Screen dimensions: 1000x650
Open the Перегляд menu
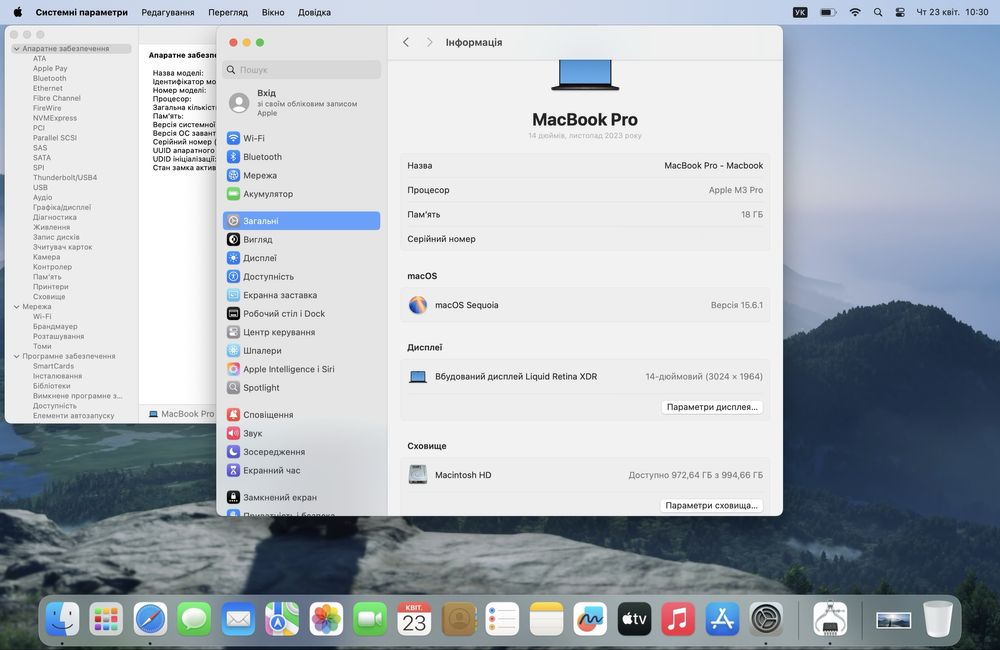(228, 12)
